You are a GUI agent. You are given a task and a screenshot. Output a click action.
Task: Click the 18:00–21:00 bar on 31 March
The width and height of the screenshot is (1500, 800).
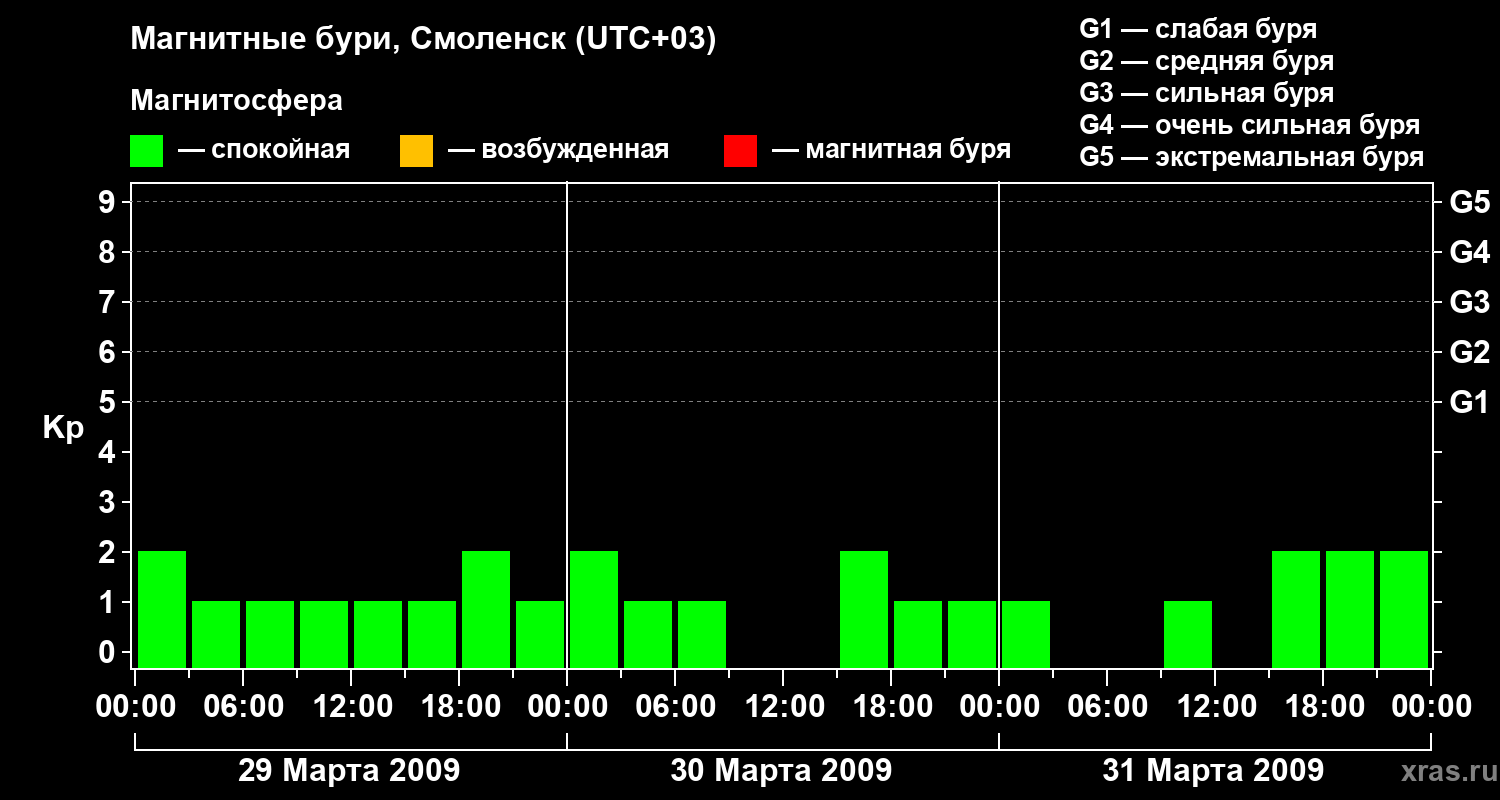coord(1350,609)
